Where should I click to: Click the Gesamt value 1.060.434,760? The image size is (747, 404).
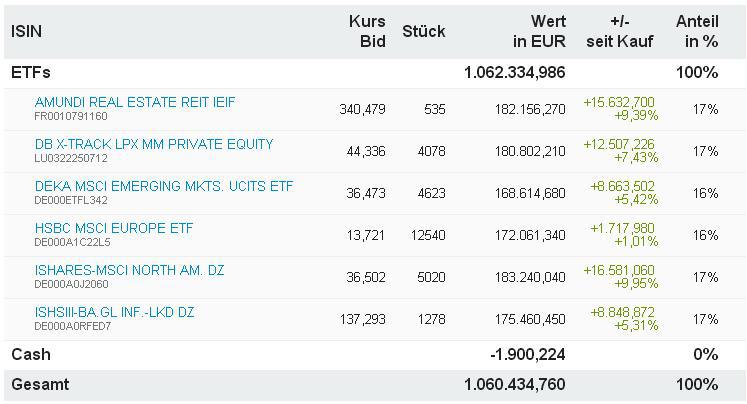tap(514, 383)
